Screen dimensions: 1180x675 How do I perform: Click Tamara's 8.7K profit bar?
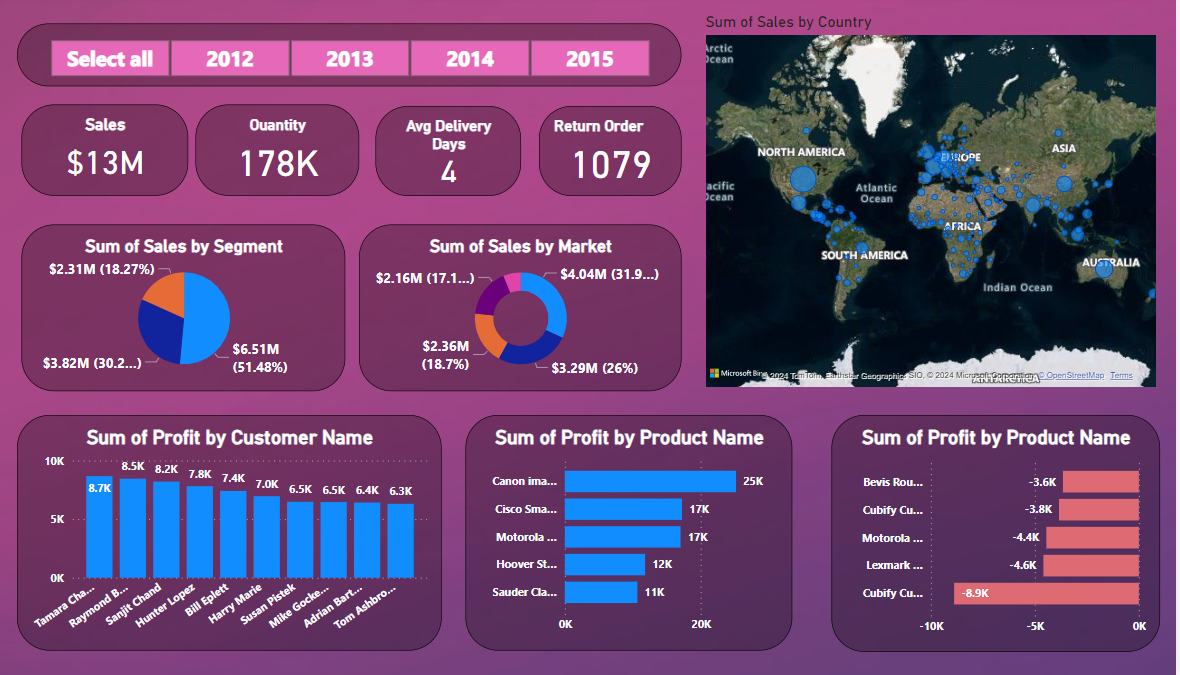coord(99,530)
